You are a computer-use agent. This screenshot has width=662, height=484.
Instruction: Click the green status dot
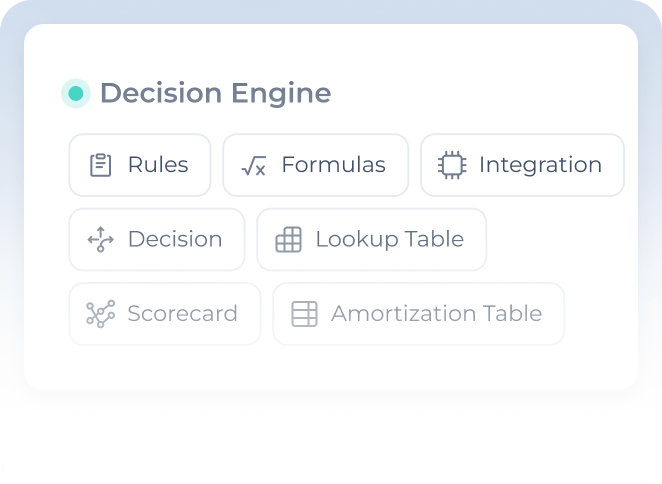click(x=76, y=93)
